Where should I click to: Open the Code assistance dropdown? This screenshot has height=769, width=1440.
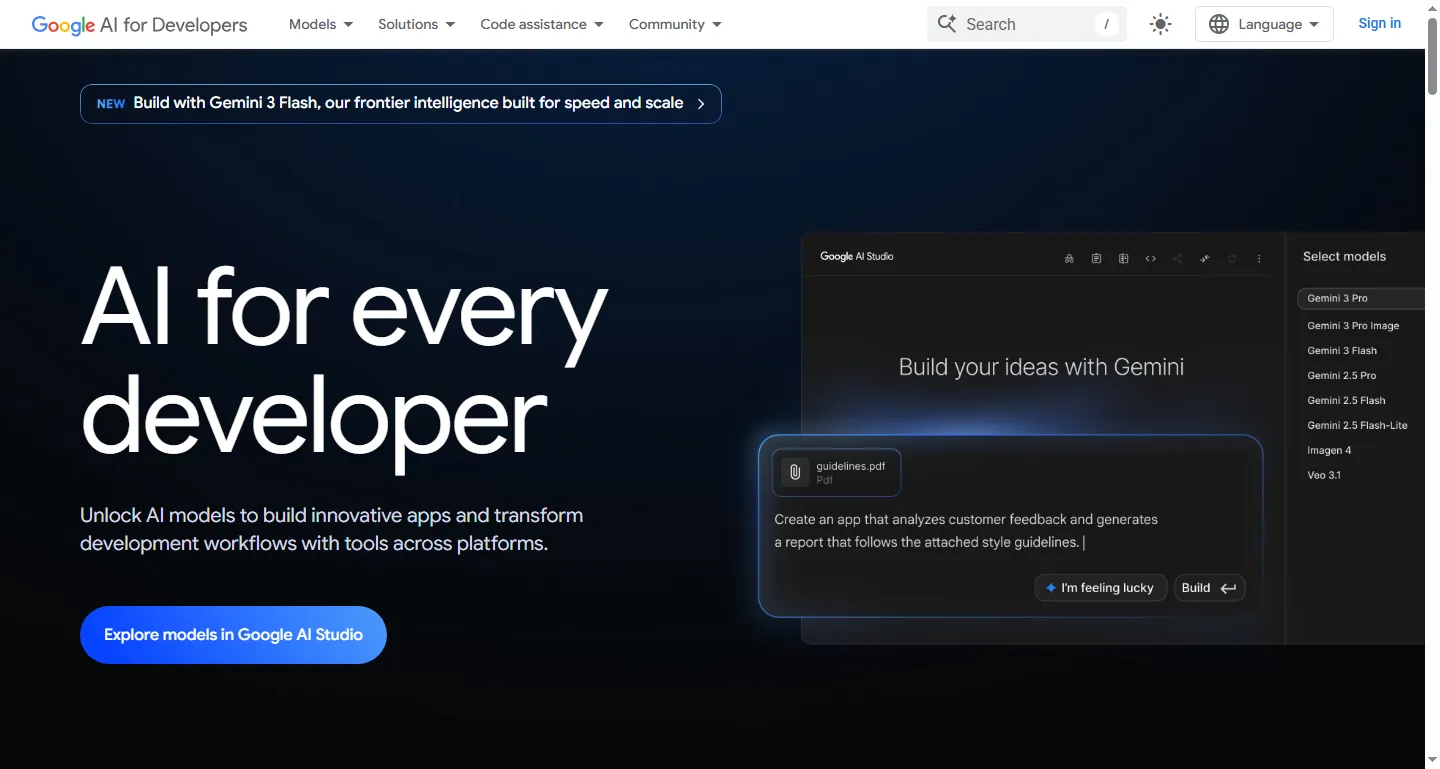(542, 24)
